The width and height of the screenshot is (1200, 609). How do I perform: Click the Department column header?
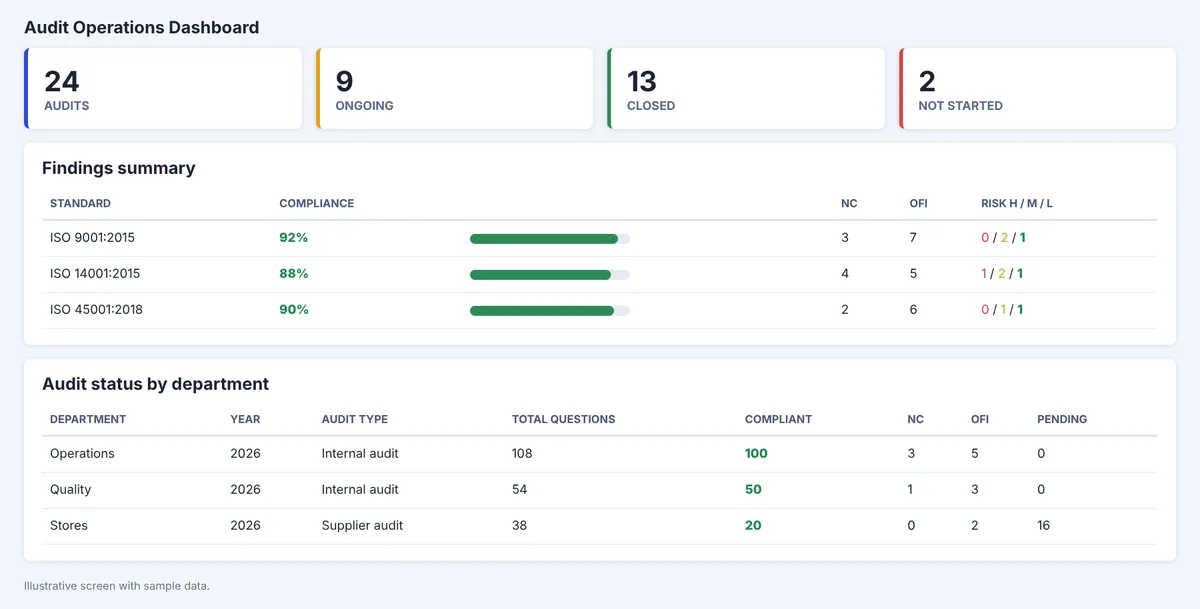[x=88, y=419]
